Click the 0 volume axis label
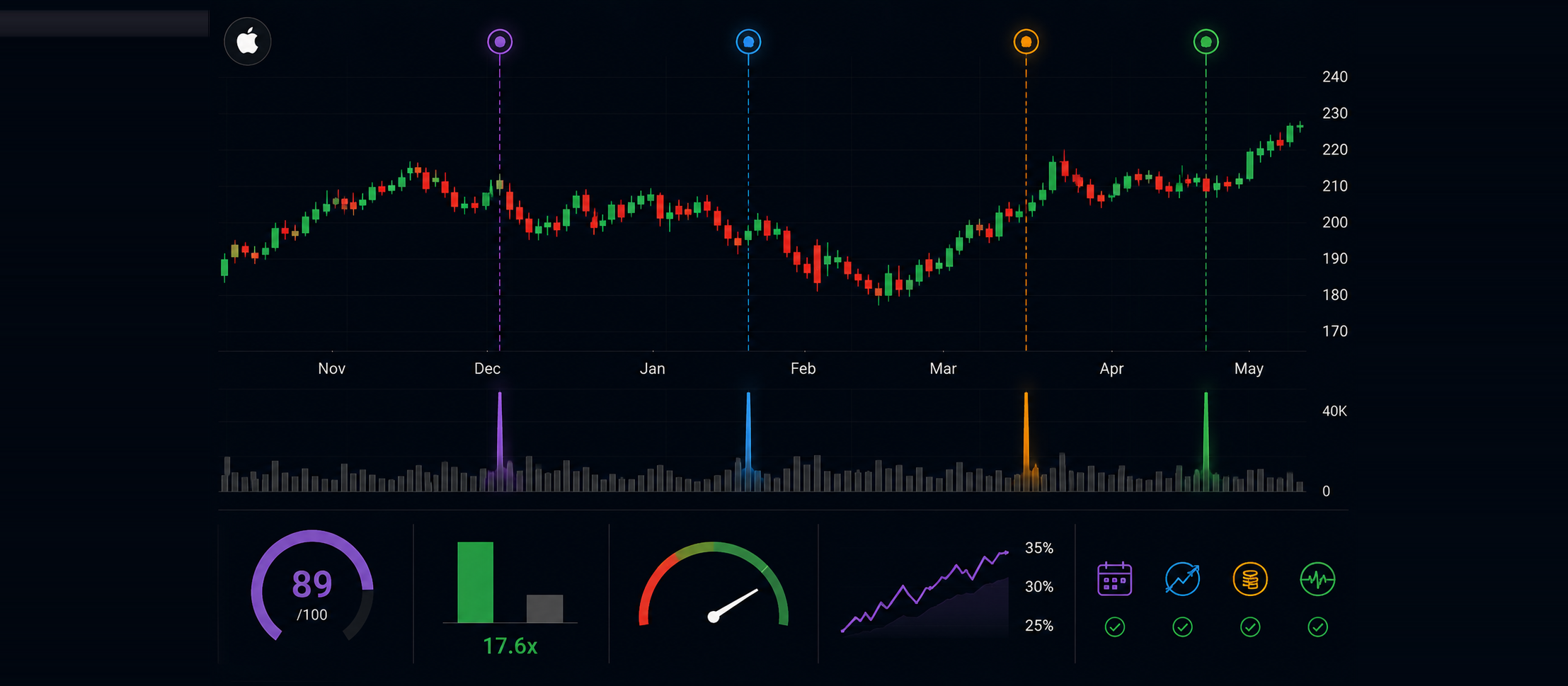 [1326, 491]
